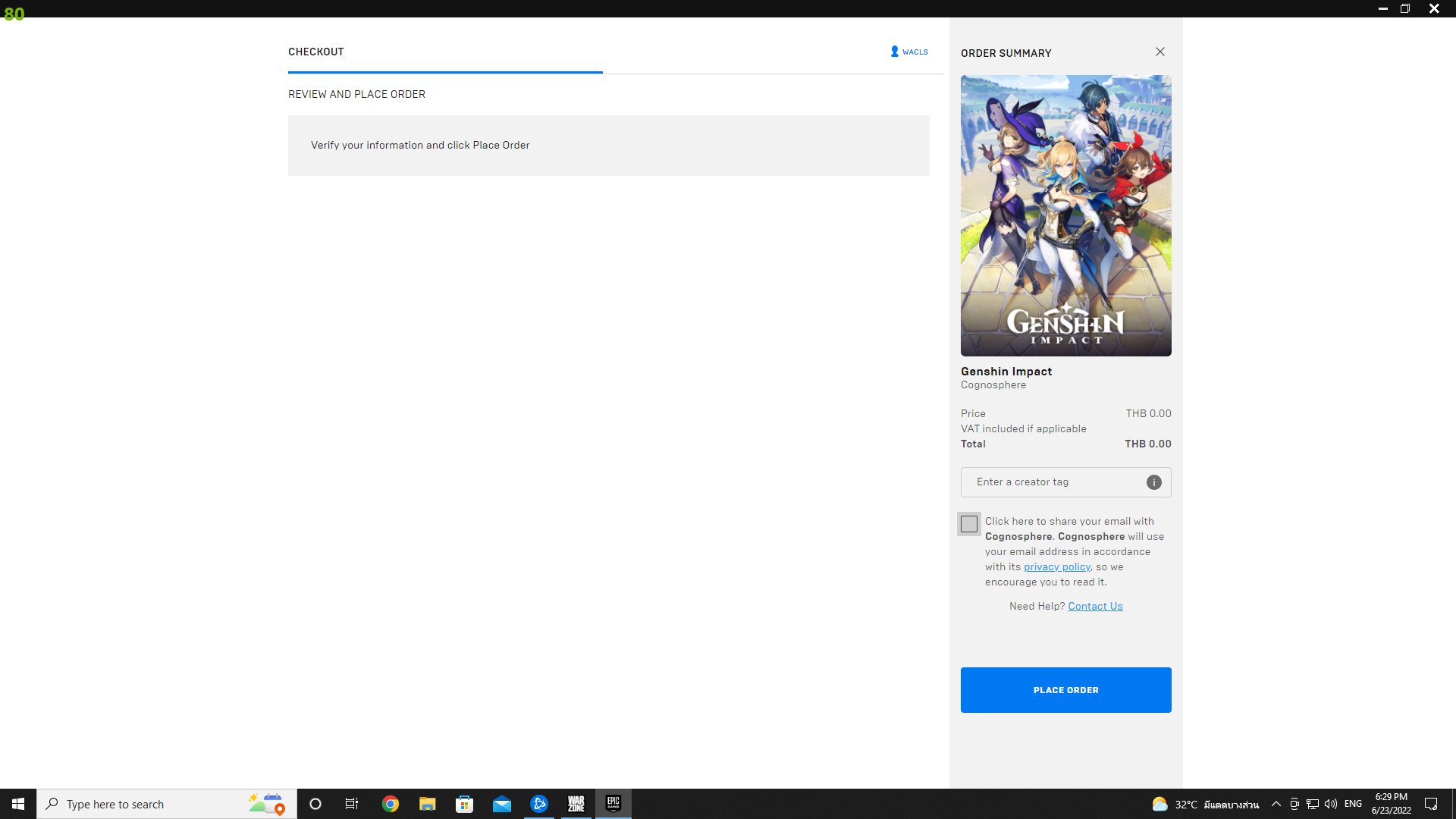Open Microsoft Store taskbar icon
This screenshot has width=1456, height=819.
pos(464,804)
